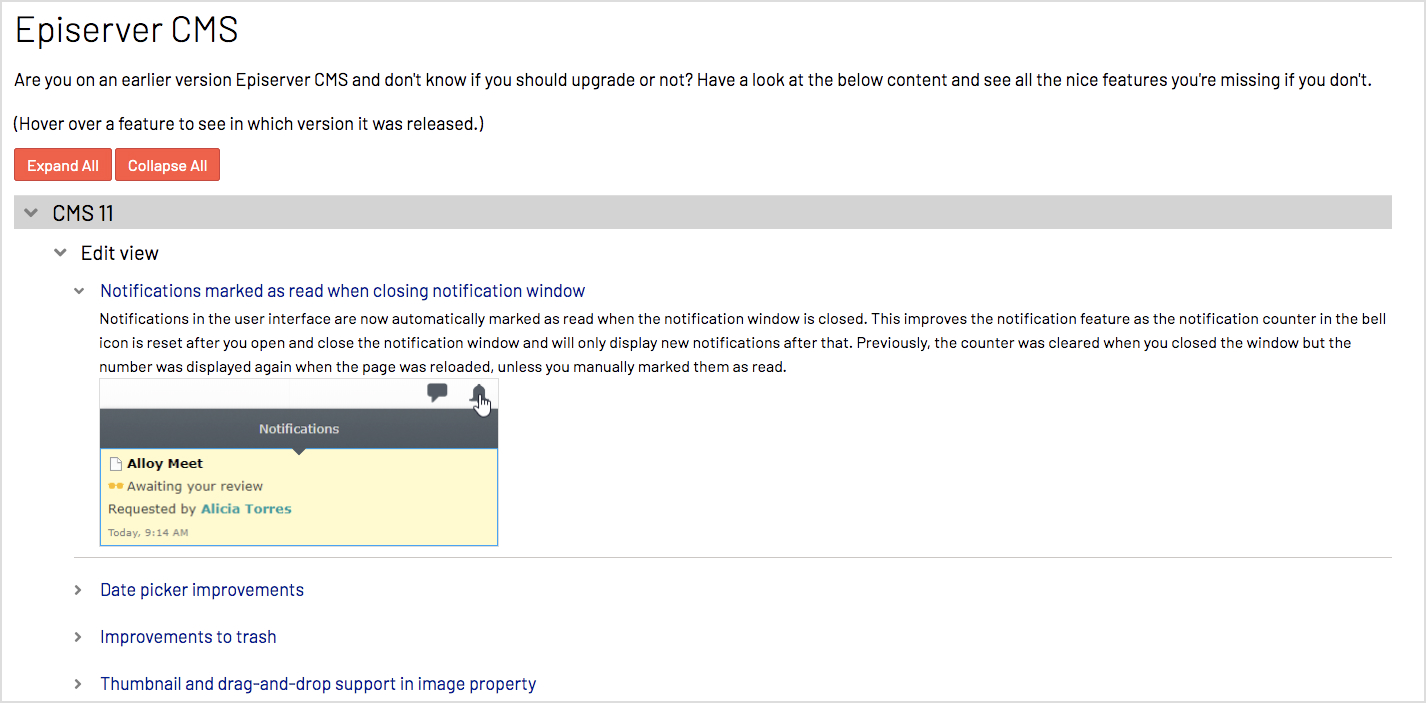
Task: Click the Alicia Torres name link
Action: 246,509
